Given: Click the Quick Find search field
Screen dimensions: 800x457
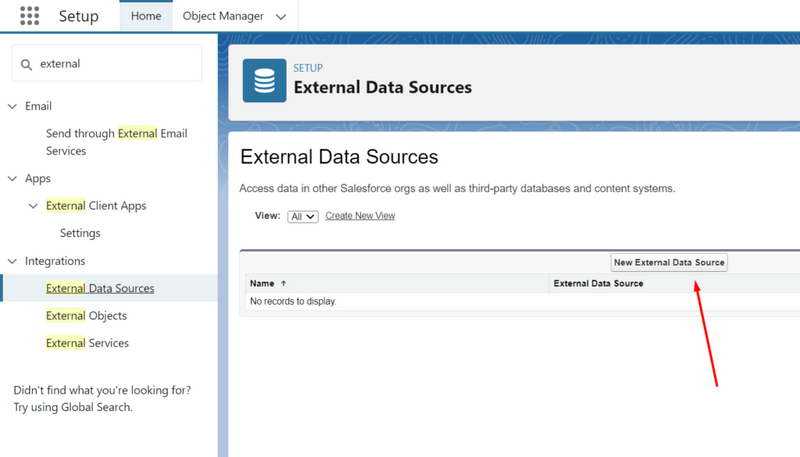Looking at the screenshot, I should (107, 64).
